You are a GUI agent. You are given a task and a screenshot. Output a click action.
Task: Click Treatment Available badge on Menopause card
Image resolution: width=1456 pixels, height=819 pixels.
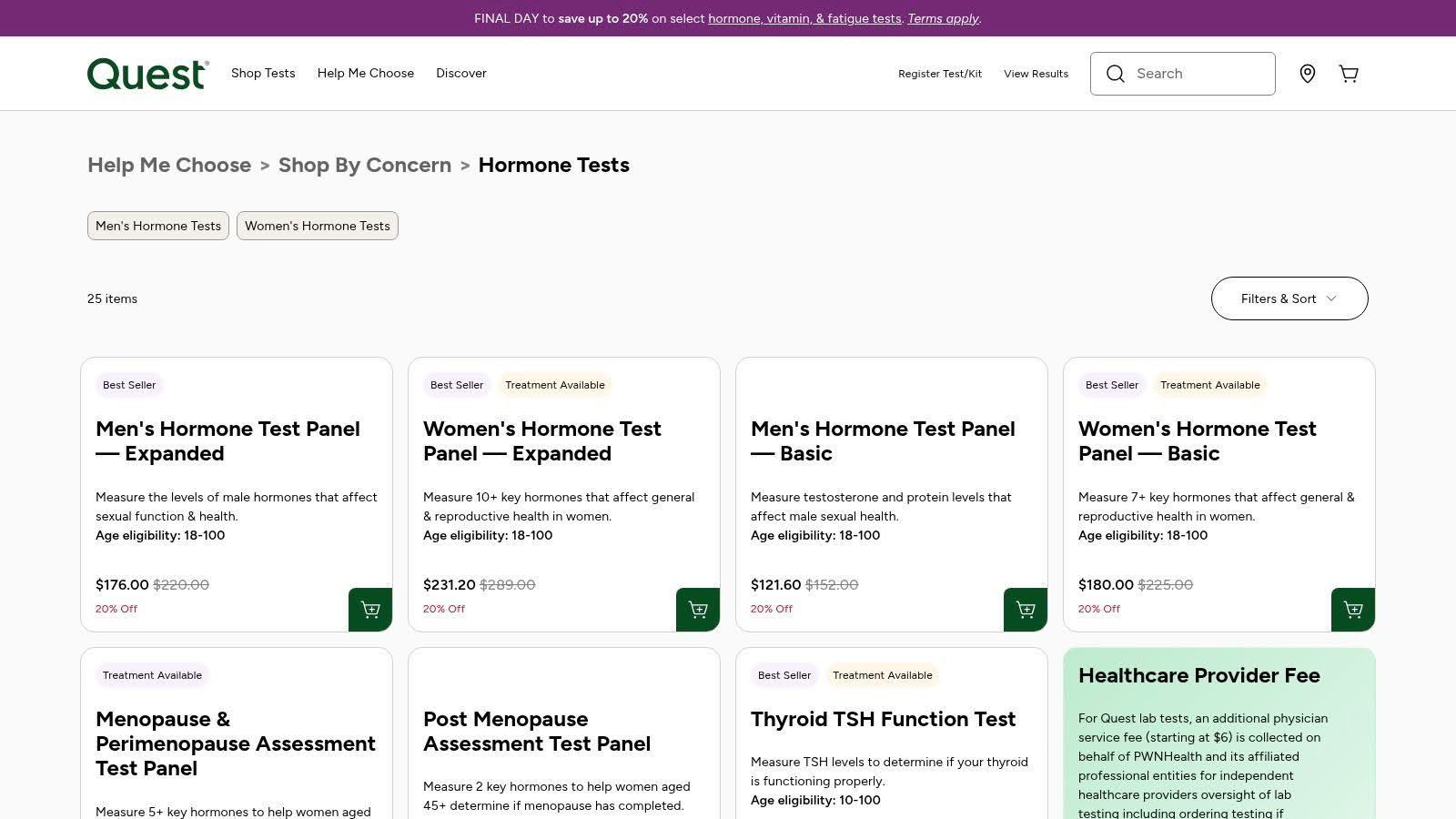[x=152, y=675]
